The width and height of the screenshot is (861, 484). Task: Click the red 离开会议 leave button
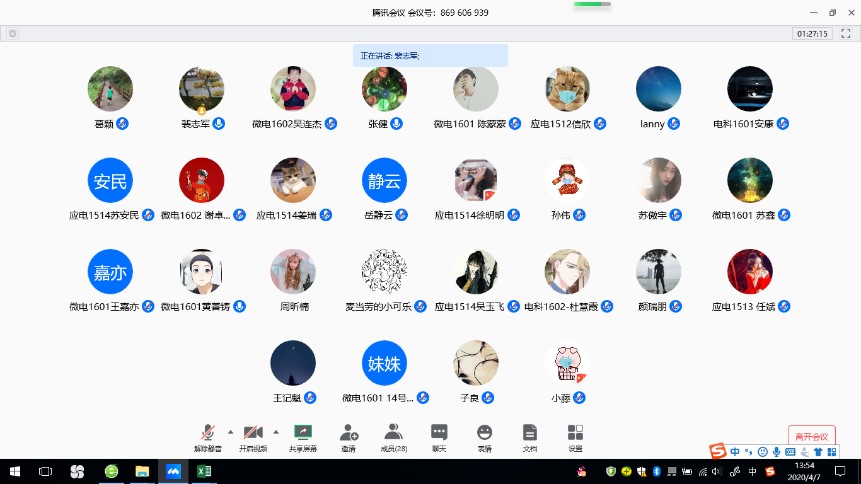point(811,436)
